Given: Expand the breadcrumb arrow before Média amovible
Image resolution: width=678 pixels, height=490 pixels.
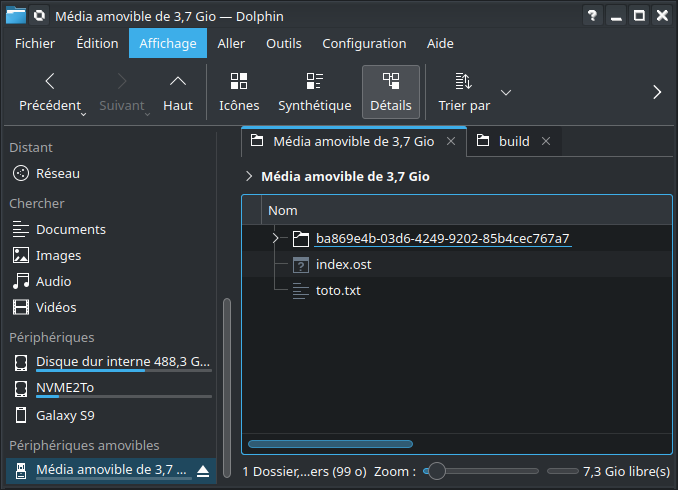Looking at the screenshot, I should click(249, 176).
